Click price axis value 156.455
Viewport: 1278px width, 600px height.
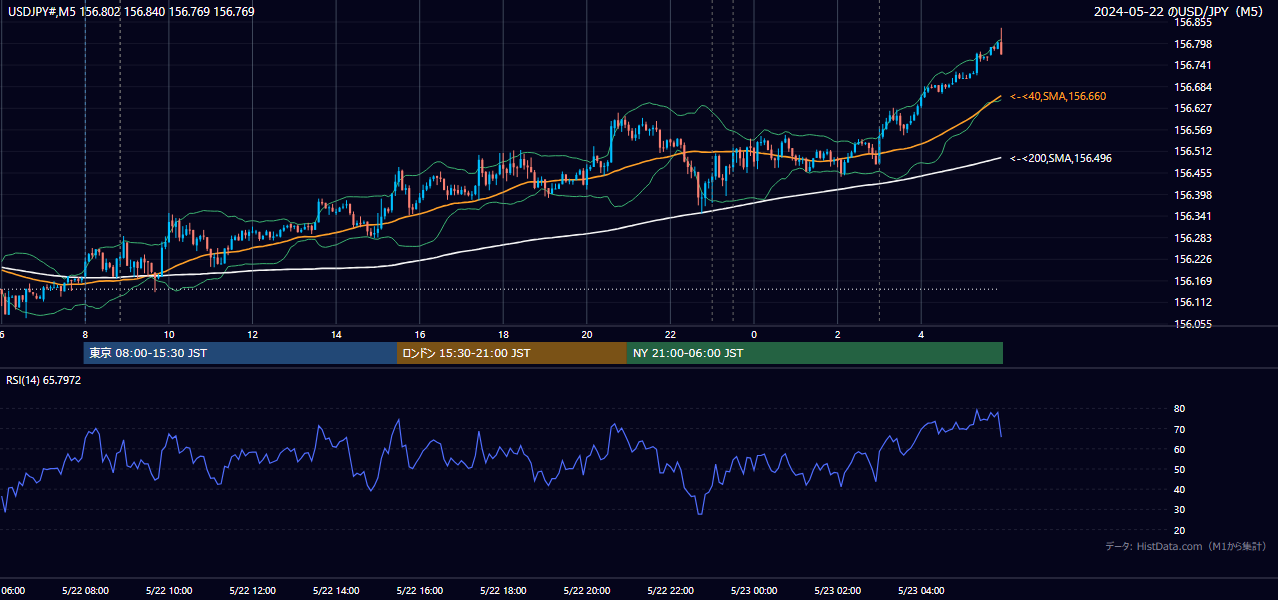coord(1193,173)
